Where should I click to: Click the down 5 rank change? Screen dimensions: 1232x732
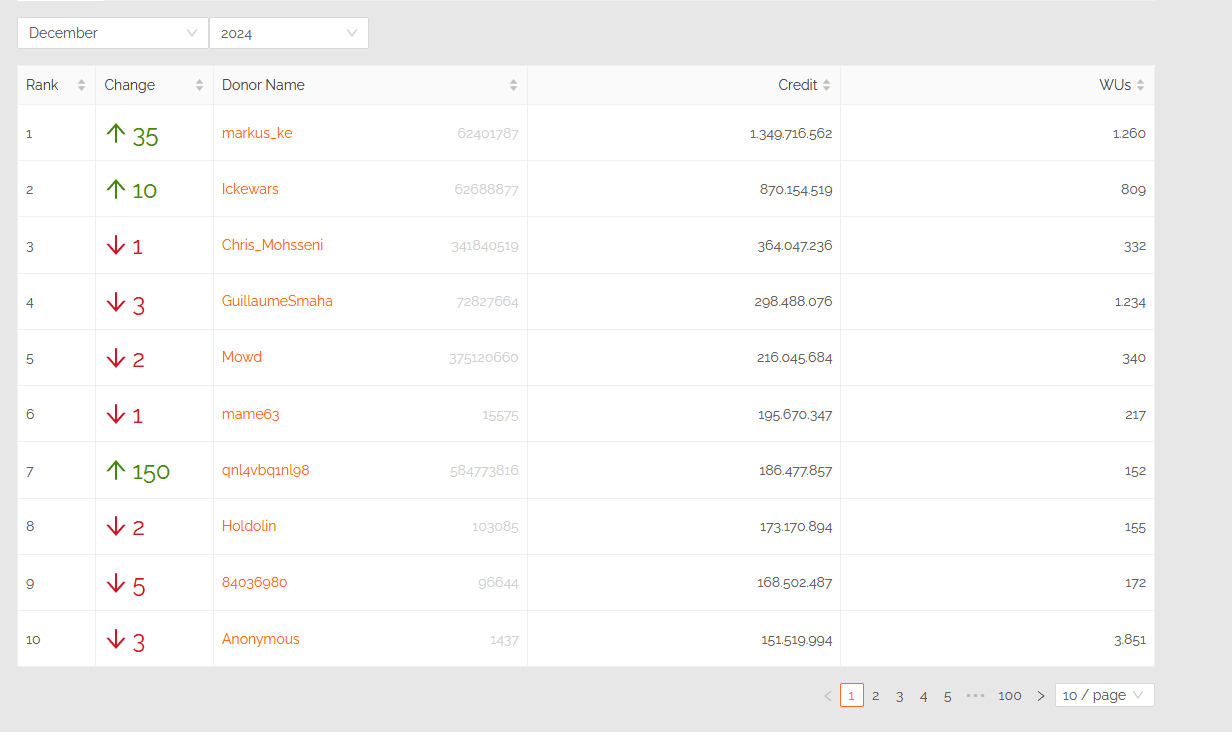tap(125, 585)
